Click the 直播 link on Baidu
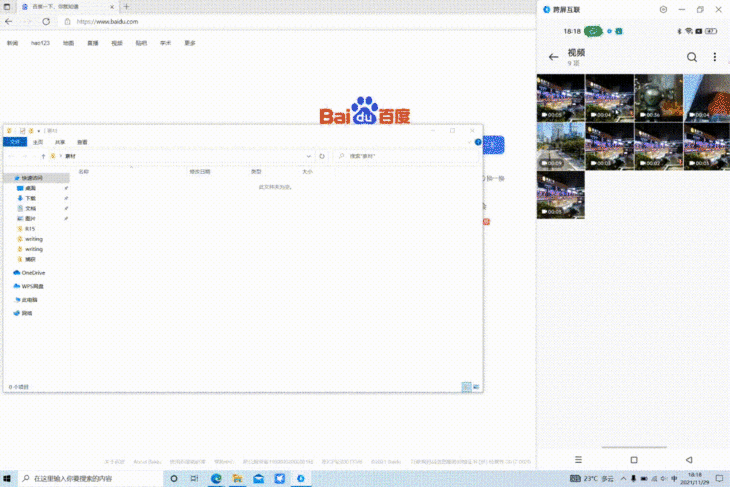The height and width of the screenshot is (487, 730). click(x=93, y=43)
